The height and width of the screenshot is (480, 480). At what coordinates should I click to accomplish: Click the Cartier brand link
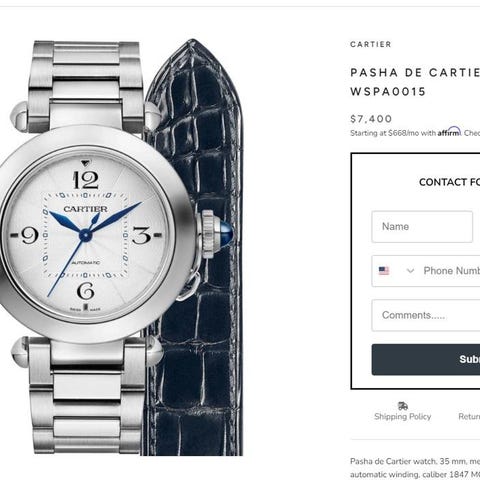click(x=371, y=44)
